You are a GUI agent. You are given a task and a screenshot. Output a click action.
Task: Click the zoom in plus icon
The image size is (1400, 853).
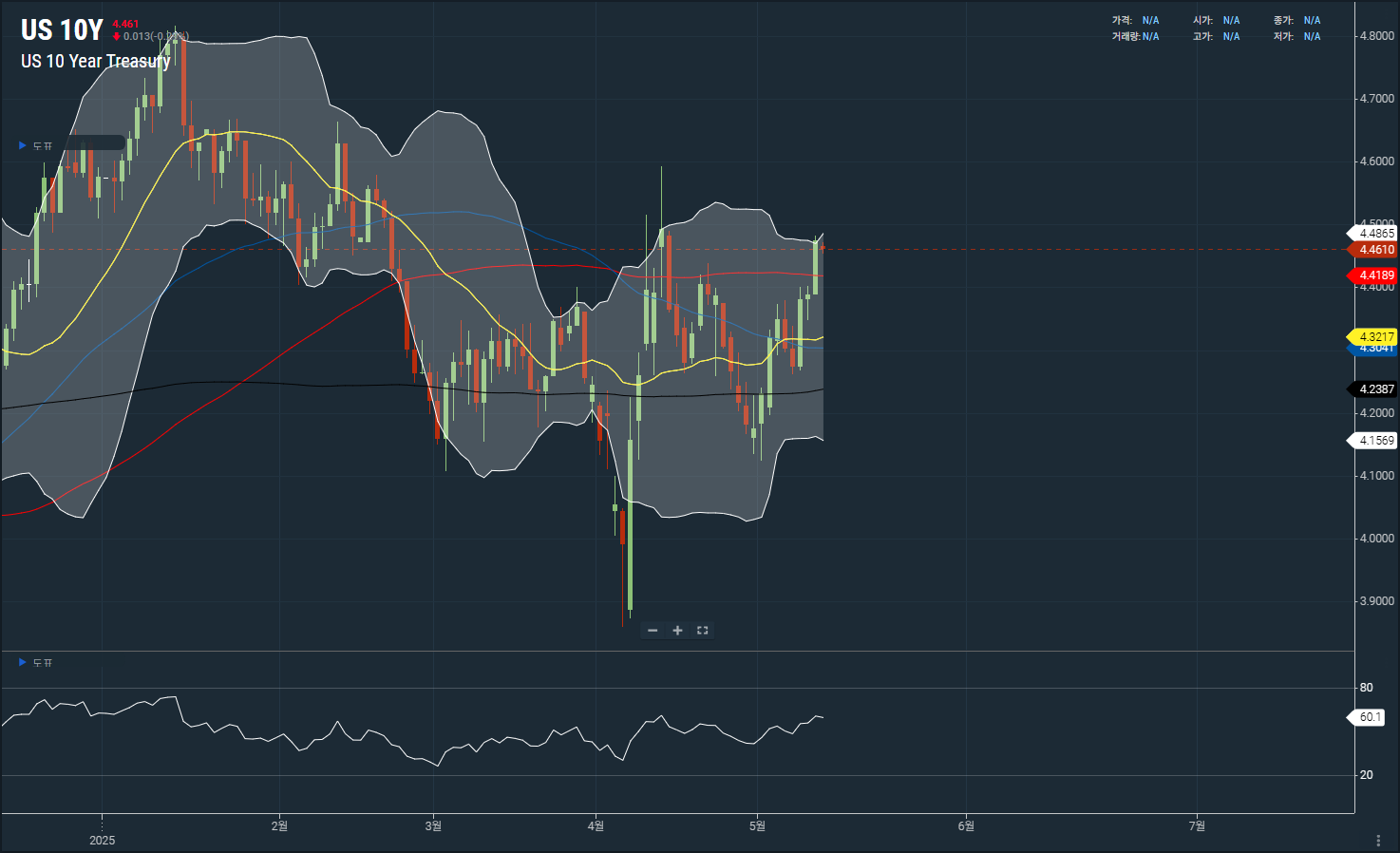point(677,631)
